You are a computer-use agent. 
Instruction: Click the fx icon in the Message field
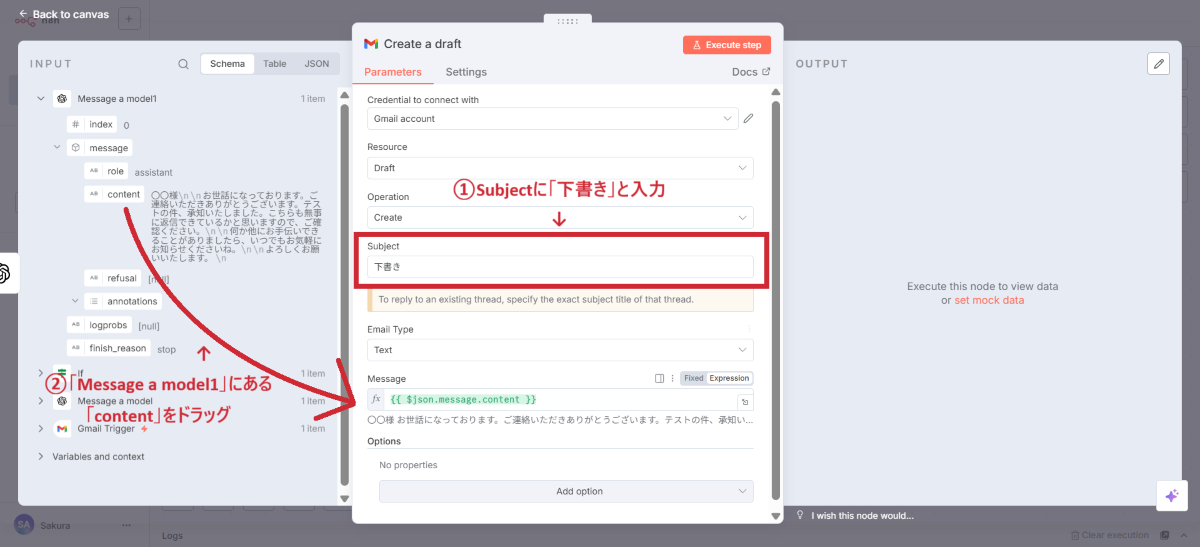(377, 399)
